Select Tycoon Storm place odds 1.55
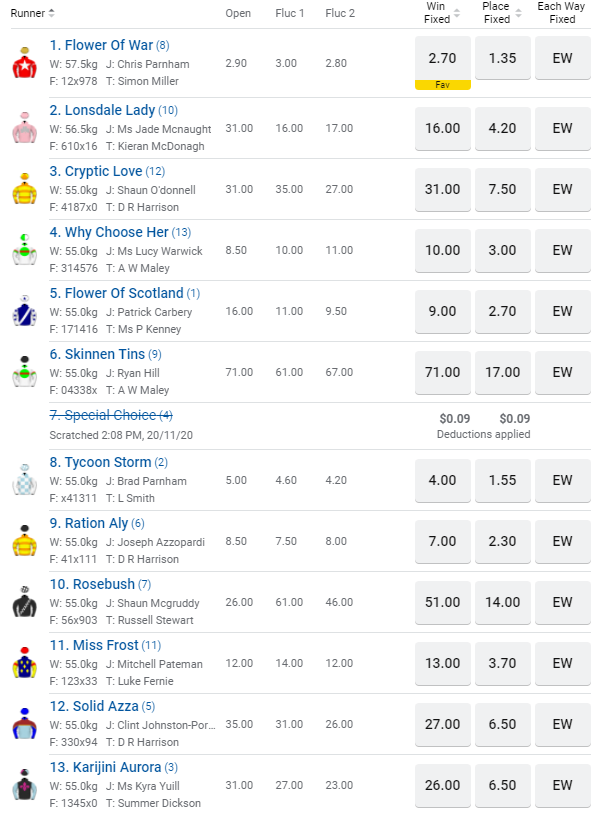Screen dimensions: 602x813 (503, 480)
